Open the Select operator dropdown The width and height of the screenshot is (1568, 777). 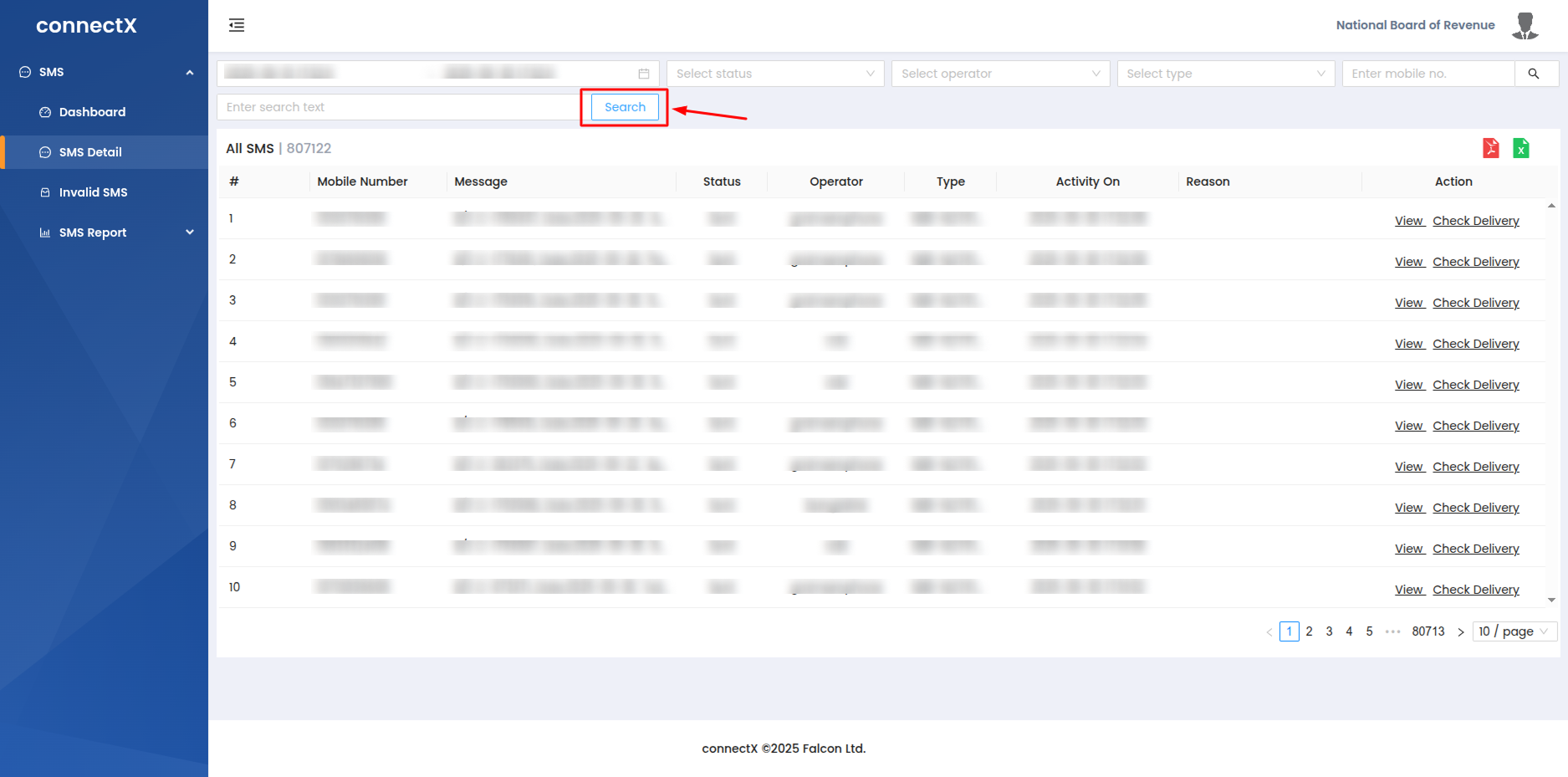coord(999,74)
